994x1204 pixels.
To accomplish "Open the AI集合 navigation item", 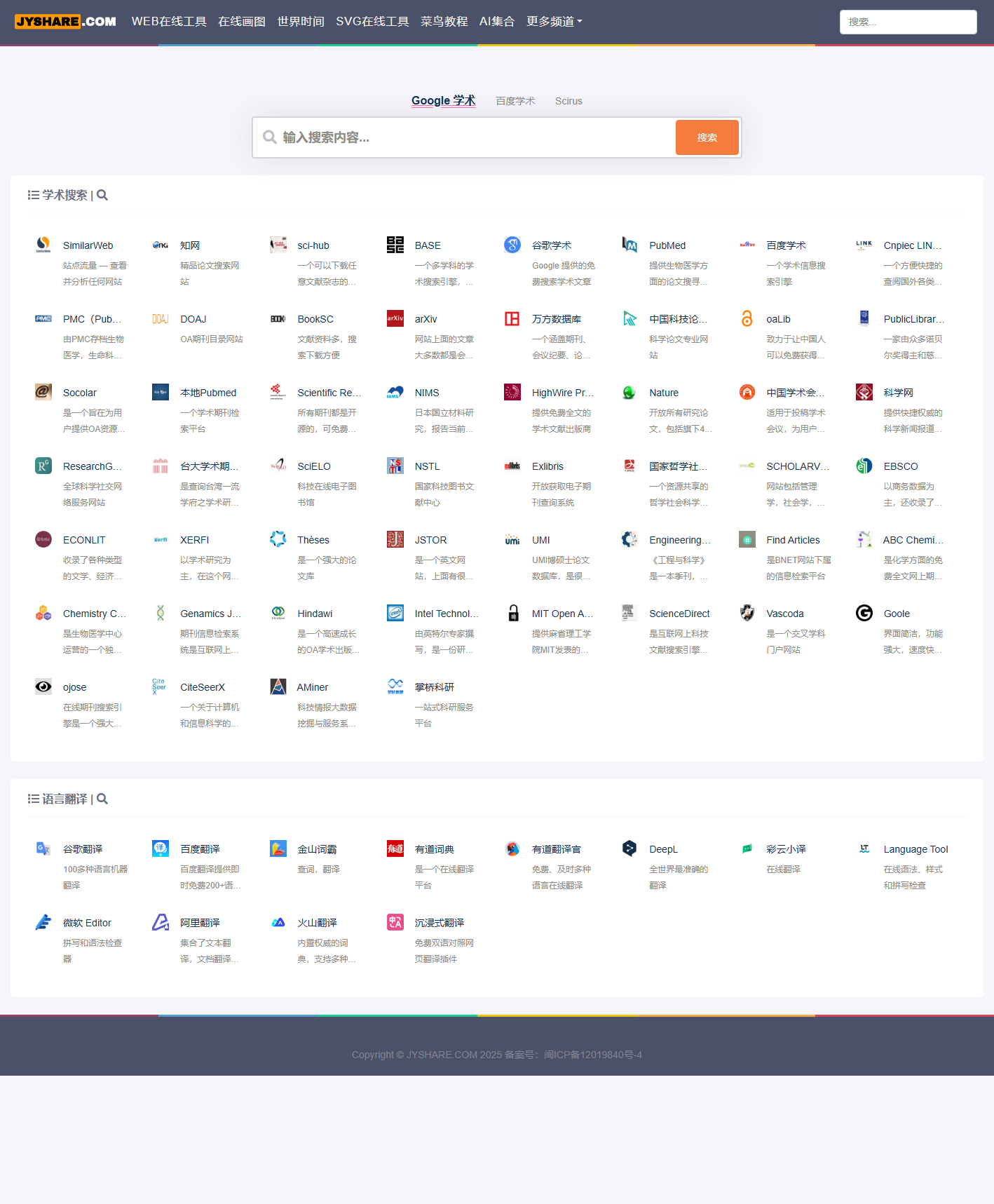I will tap(497, 22).
